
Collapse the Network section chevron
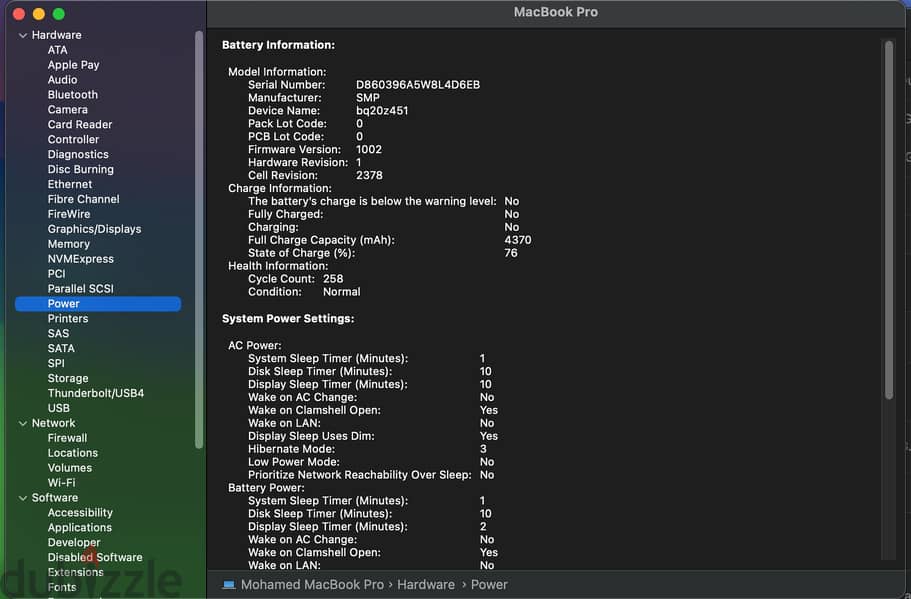pyautogui.click(x=23, y=424)
